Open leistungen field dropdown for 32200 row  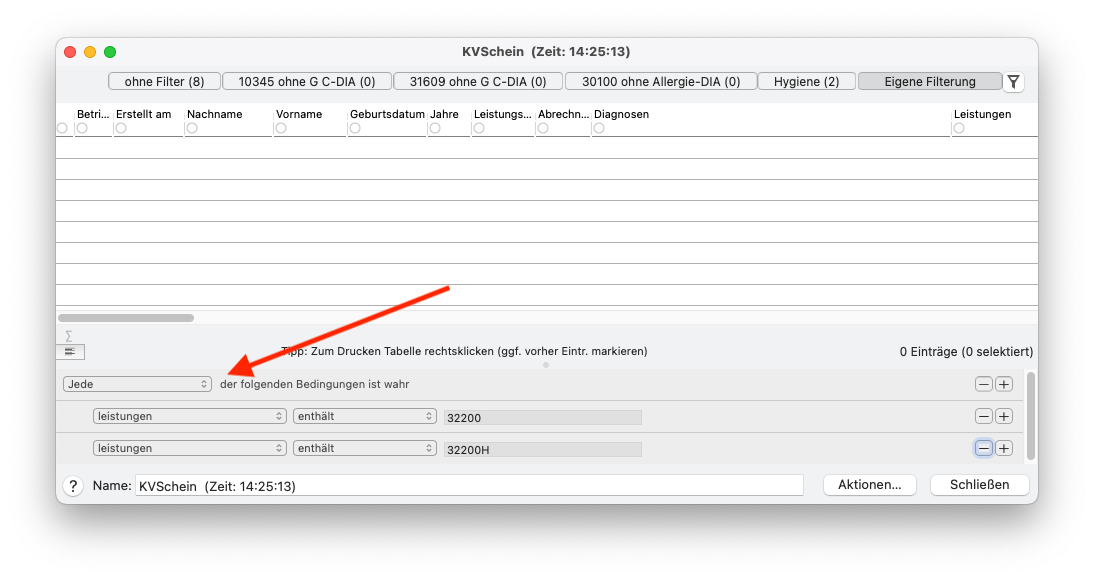pyautogui.click(x=190, y=416)
